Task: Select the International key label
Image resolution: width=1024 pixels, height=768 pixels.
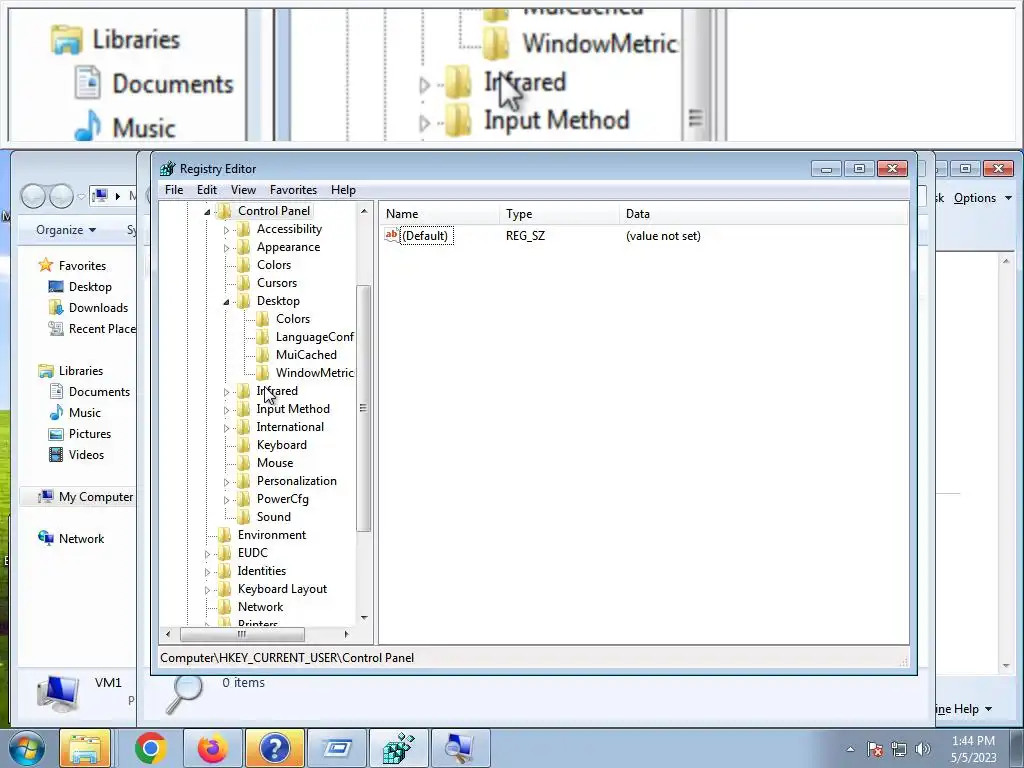Action: coord(290,426)
